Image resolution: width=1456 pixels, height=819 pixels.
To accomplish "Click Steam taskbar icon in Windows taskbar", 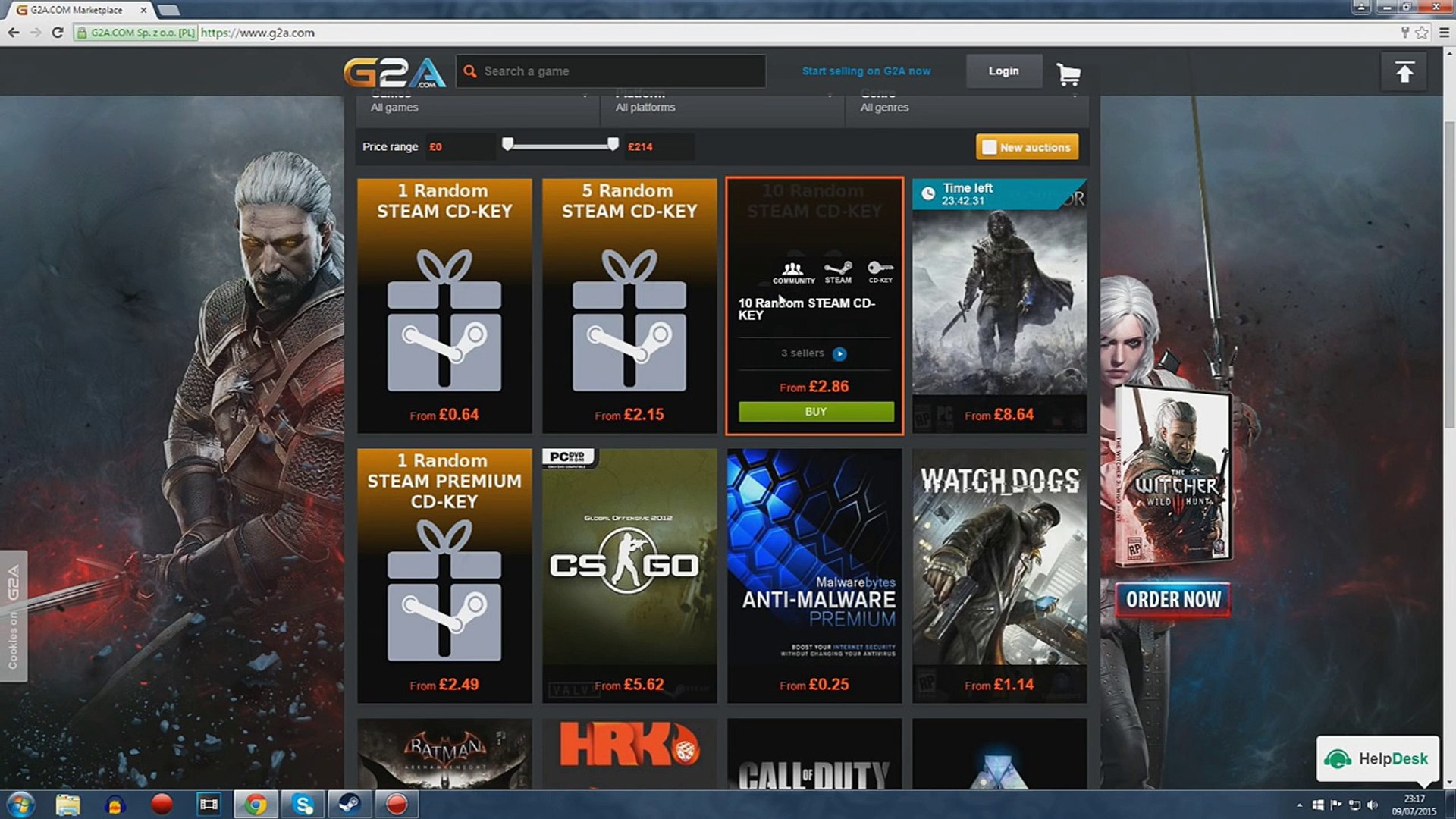I will tap(348, 803).
